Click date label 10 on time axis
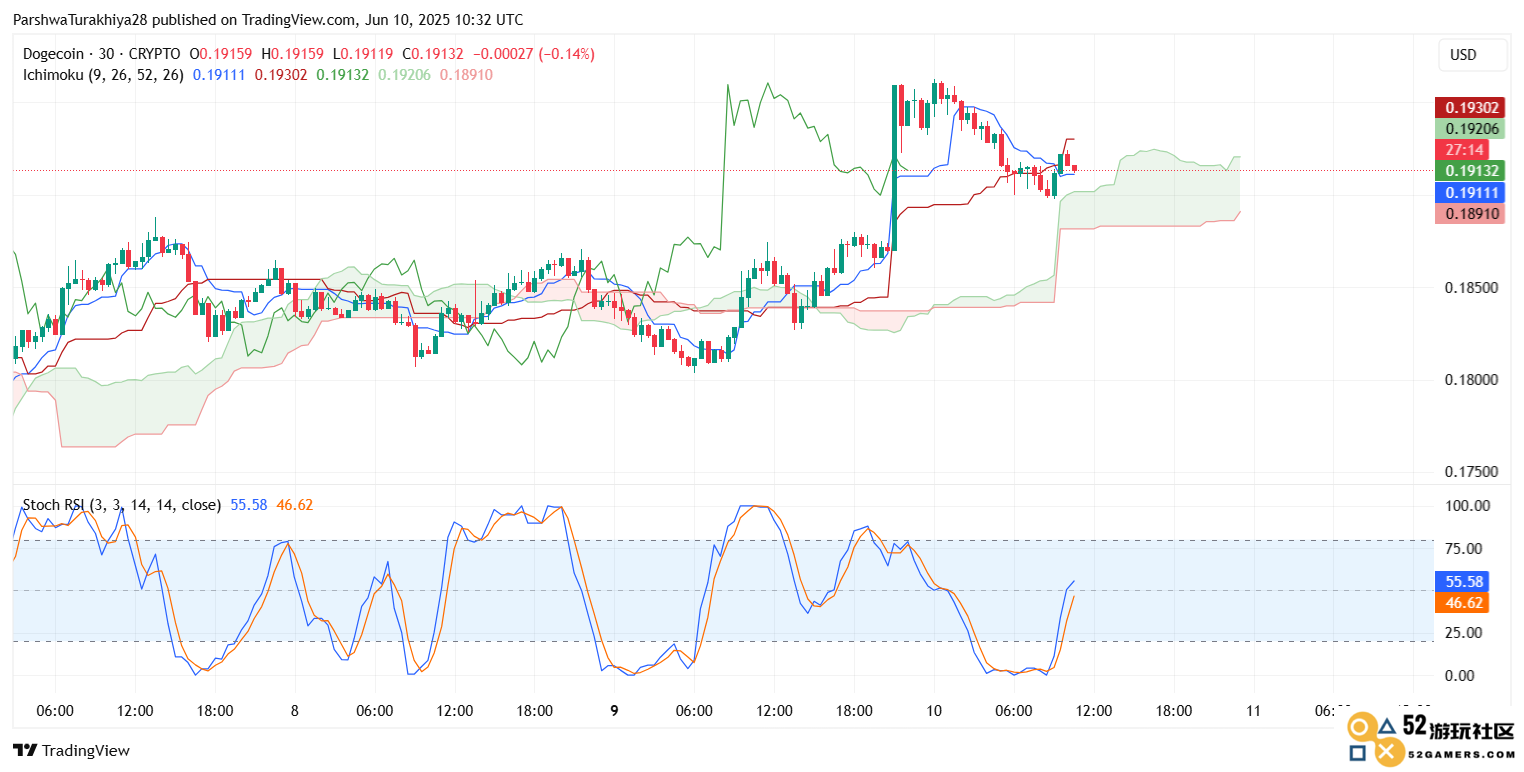The width and height of the screenshot is (1524, 772). [x=934, y=711]
